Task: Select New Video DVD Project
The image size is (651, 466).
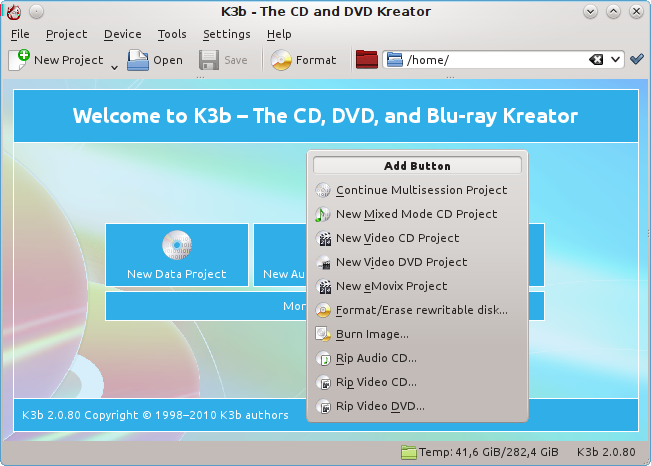Action: pyautogui.click(x=417, y=262)
